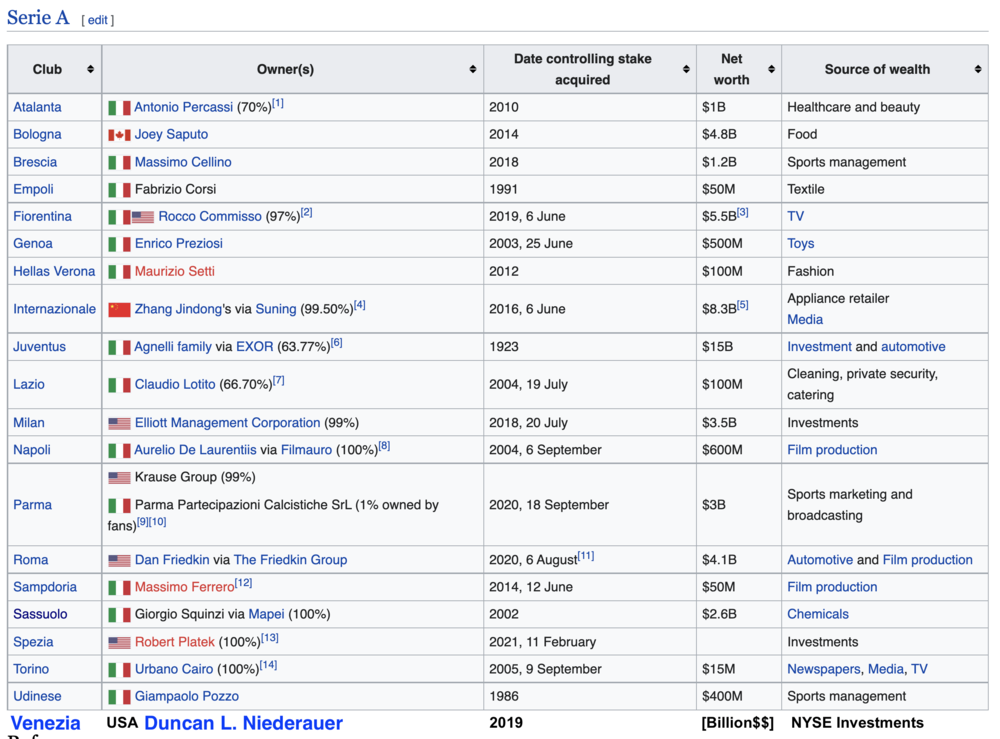Click the US flag beside Elliott Management Corporation
This screenshot has width=1000, height=739.
119,423
